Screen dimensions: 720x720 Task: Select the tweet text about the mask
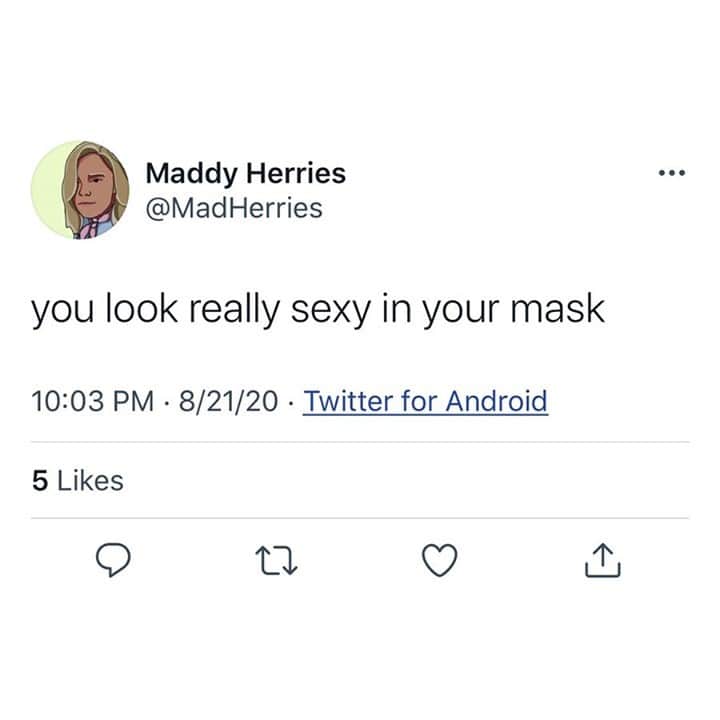click(318, 310)
